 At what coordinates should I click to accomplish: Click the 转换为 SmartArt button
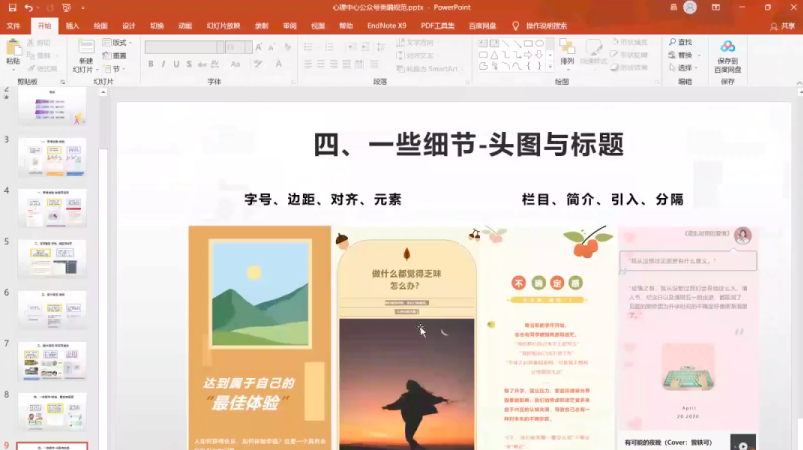point(427,69)
